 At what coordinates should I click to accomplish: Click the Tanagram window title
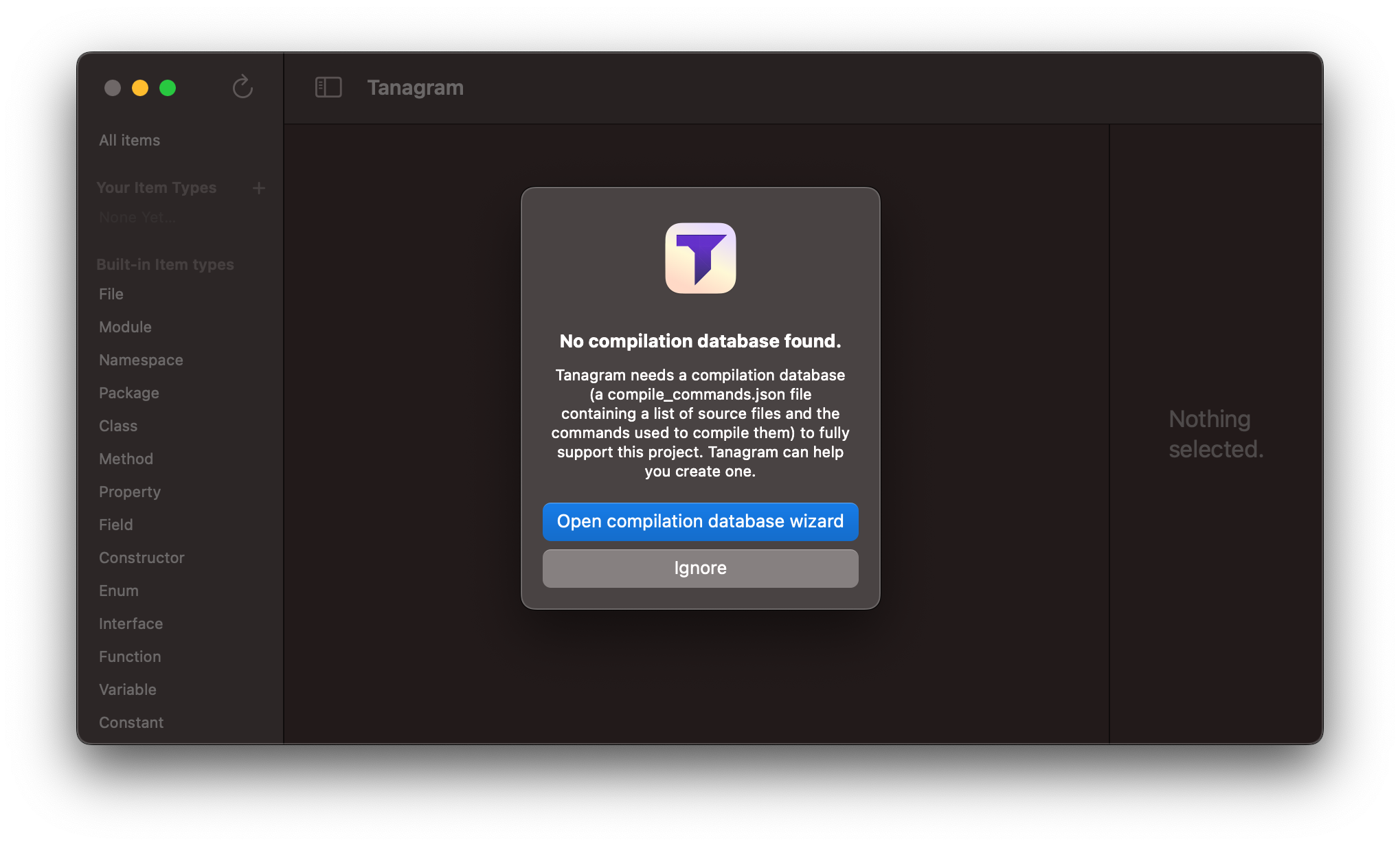[x=415, y=87]
